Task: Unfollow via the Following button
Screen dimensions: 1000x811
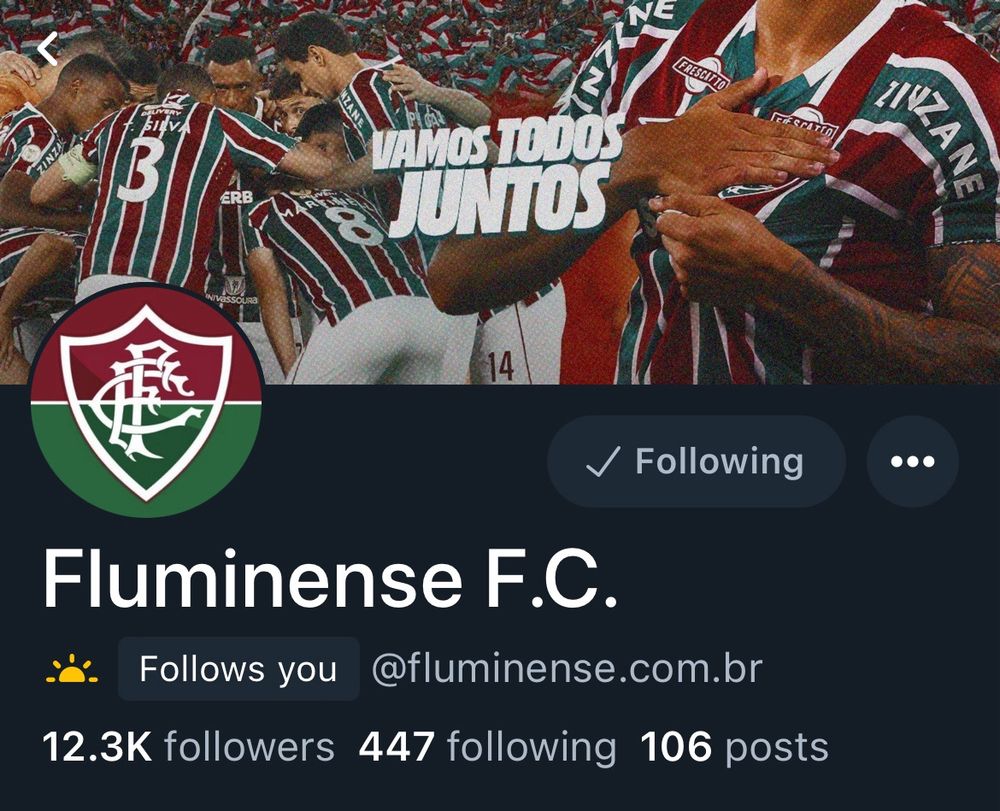Action: pos(696,461)
